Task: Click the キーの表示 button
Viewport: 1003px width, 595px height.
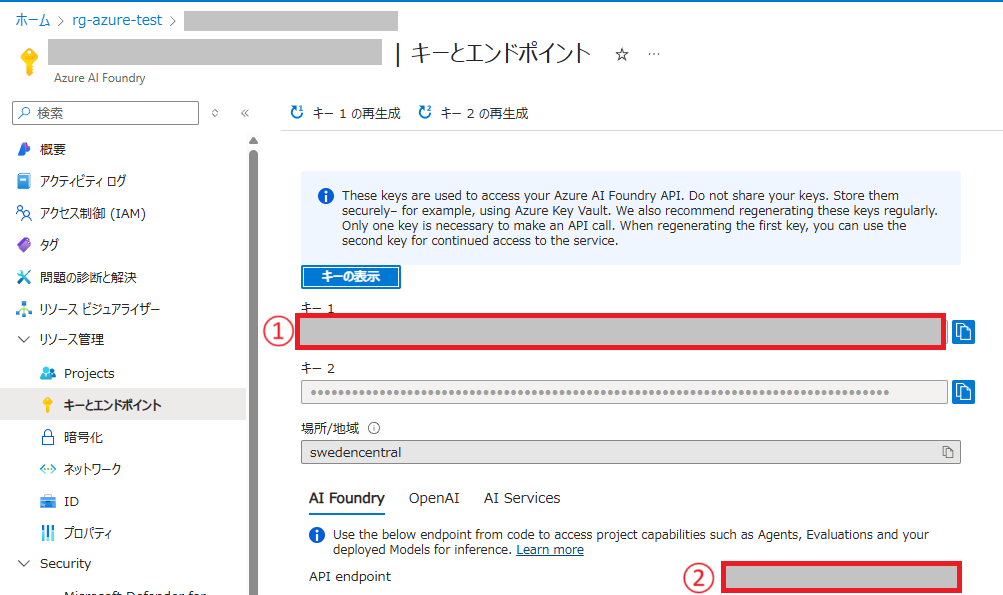Action: [351, 277]
